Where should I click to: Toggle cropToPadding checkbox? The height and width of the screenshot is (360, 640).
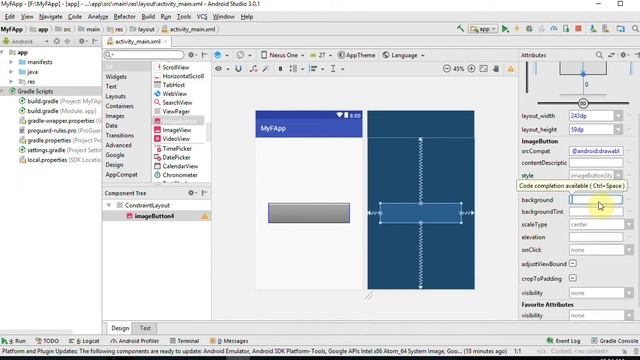(x=573, y=278)
